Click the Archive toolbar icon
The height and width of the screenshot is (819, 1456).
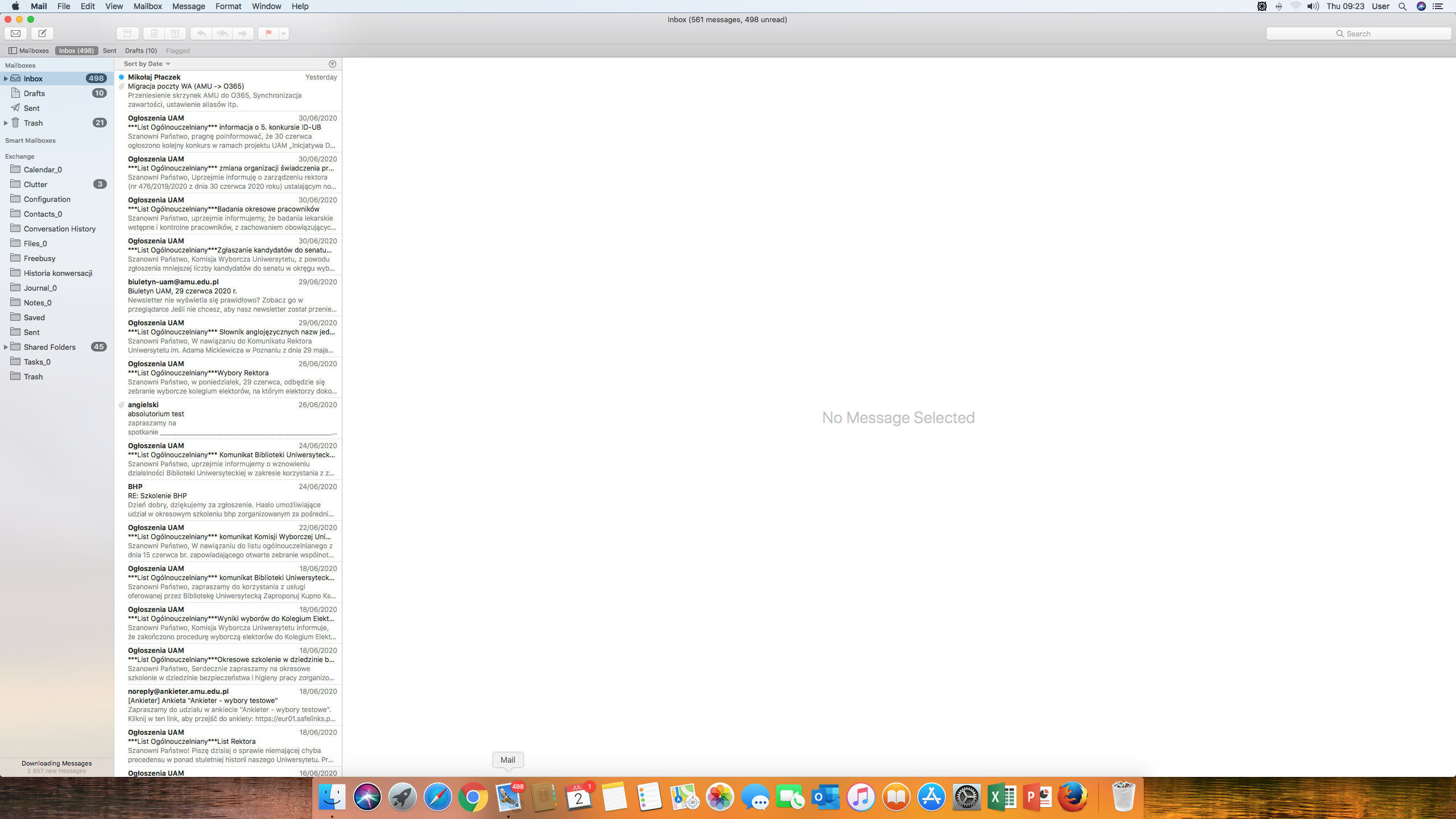pos(127,34)
